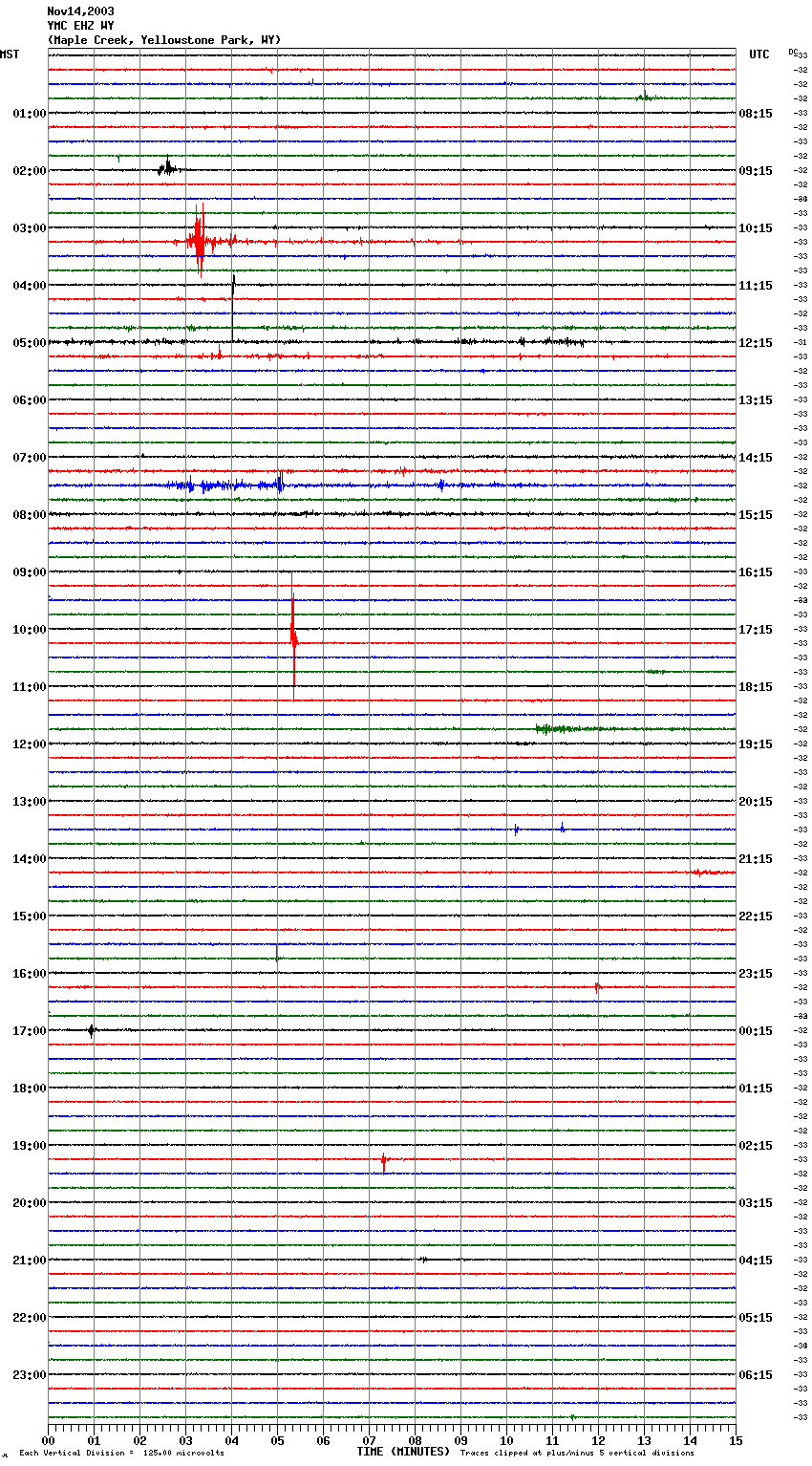Click the 14:15 UTC time label
Viewport: 812px width, 1466px height.
pyautogui.click(x=756, y=458)
